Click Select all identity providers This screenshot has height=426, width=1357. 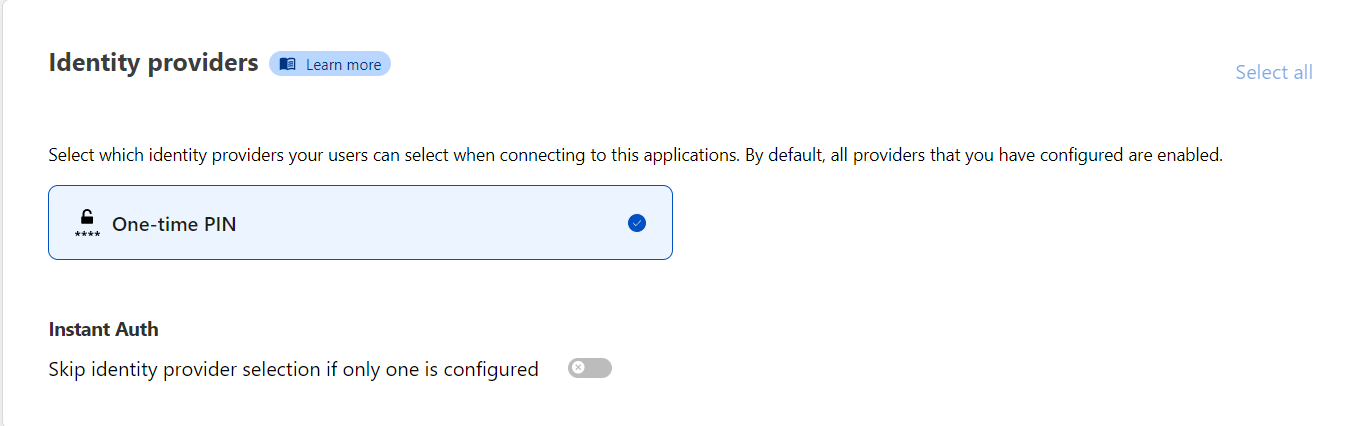tap(1273, 72)
